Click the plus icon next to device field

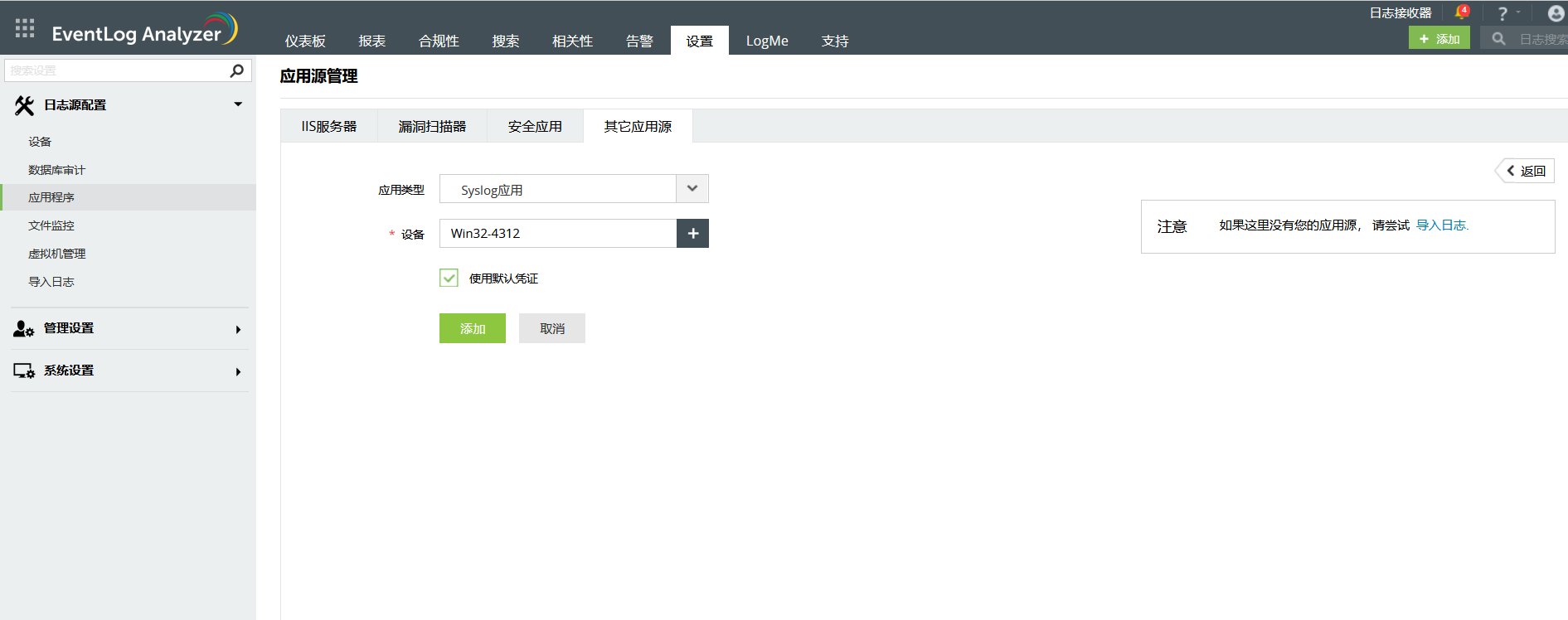(693, 234)
